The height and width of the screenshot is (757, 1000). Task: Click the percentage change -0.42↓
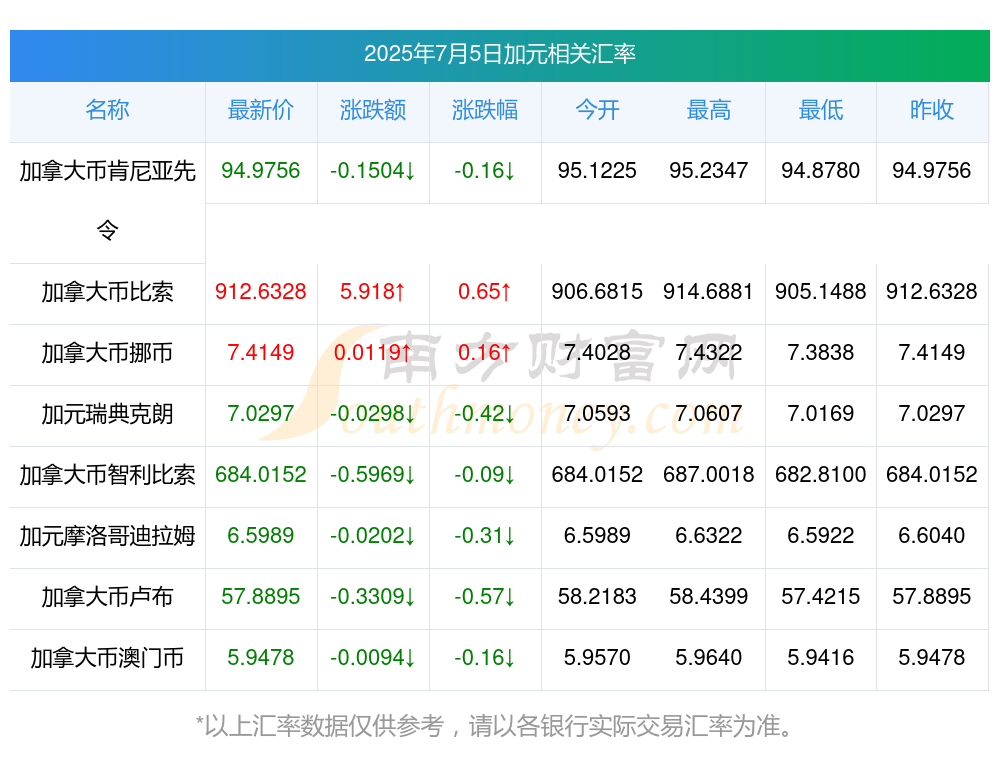coord(485,414)
